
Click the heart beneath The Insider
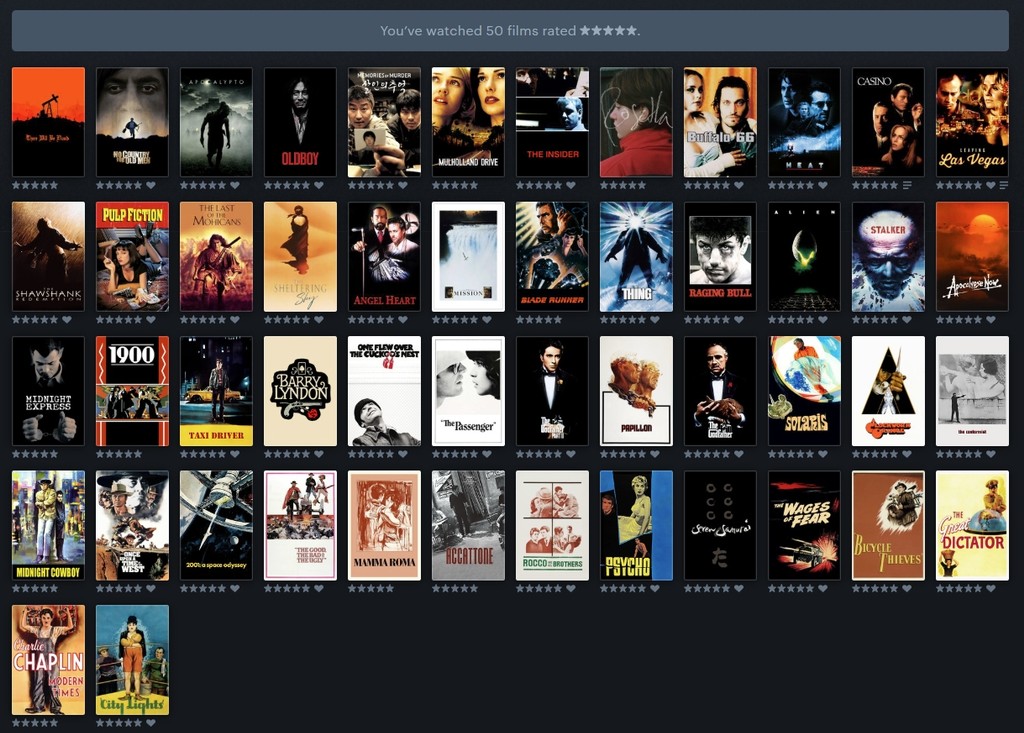pyautogui.click(x=571, y=186)
